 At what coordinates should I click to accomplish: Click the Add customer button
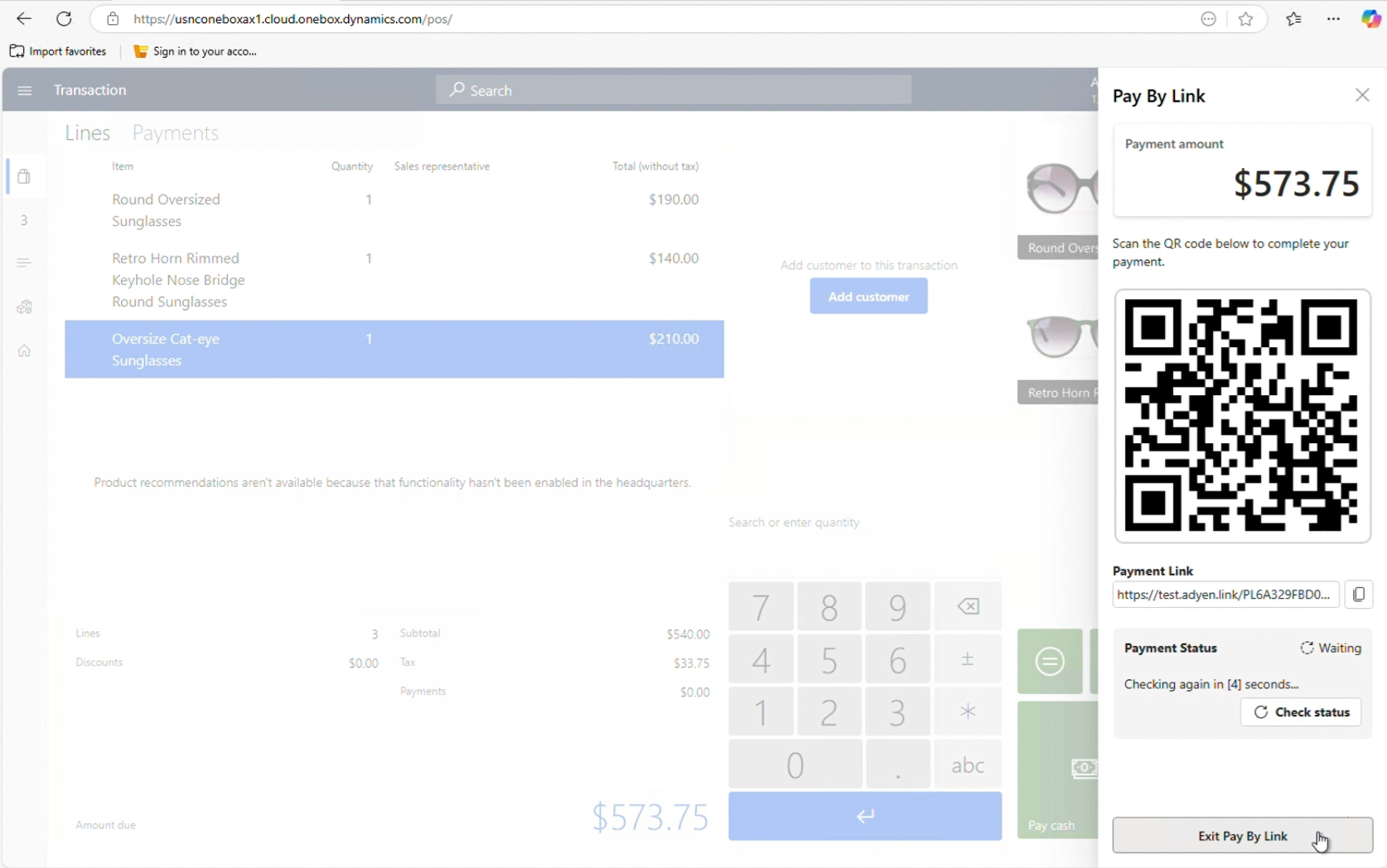coord(867,296)
